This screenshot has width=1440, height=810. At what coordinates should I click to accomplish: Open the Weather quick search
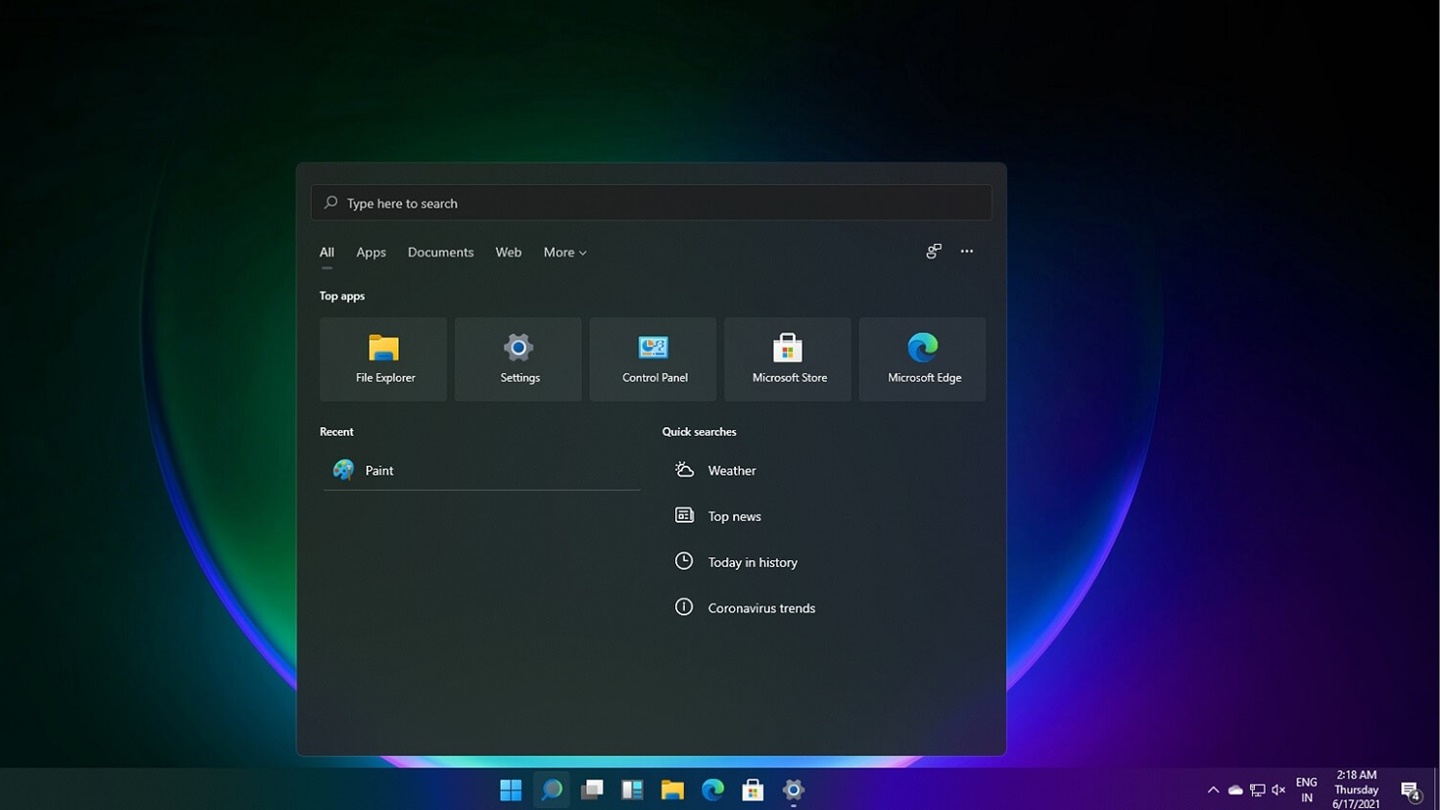pos(731,470)
